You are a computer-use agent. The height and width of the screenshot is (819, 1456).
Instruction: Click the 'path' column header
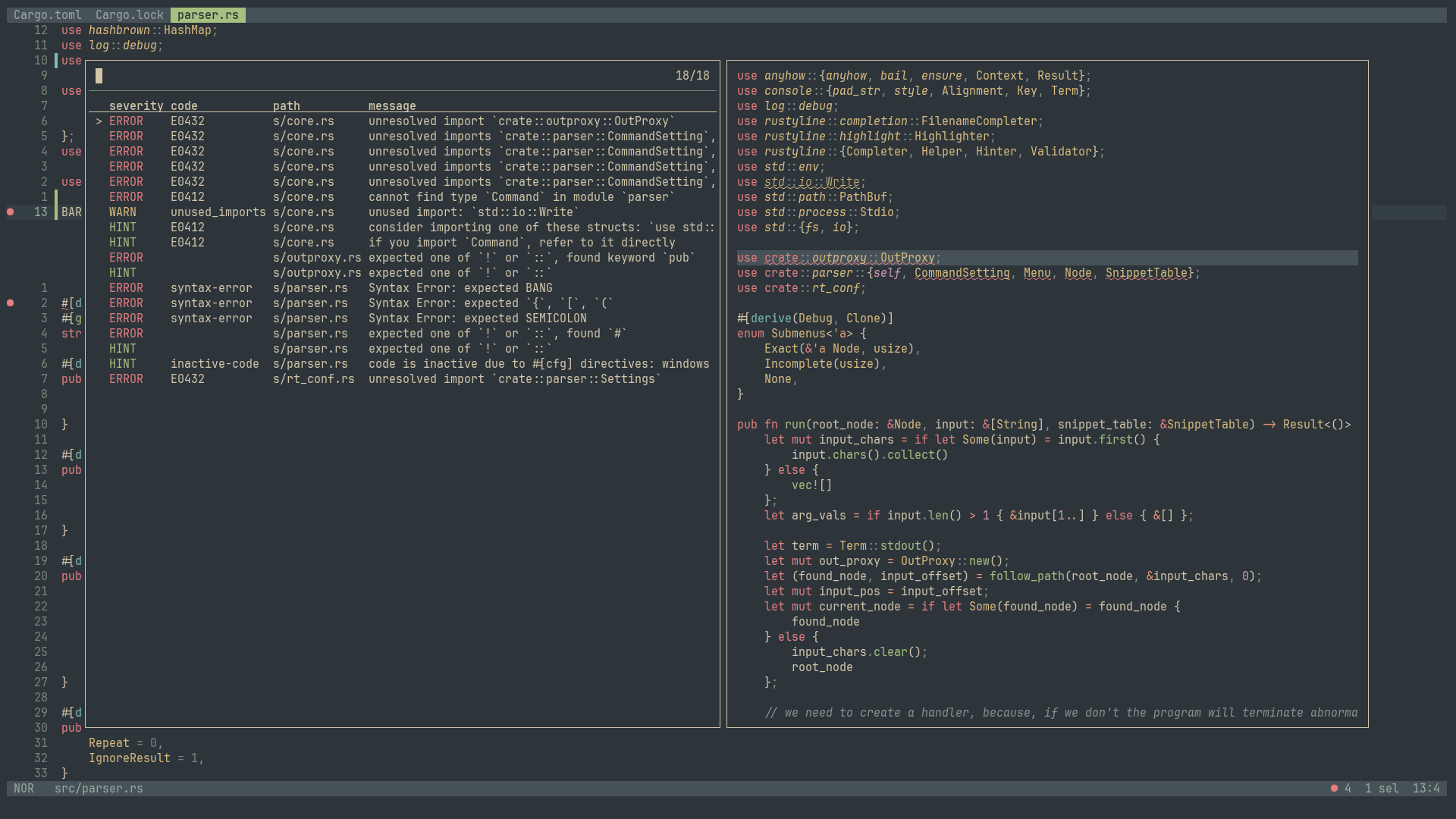point(286,106)
